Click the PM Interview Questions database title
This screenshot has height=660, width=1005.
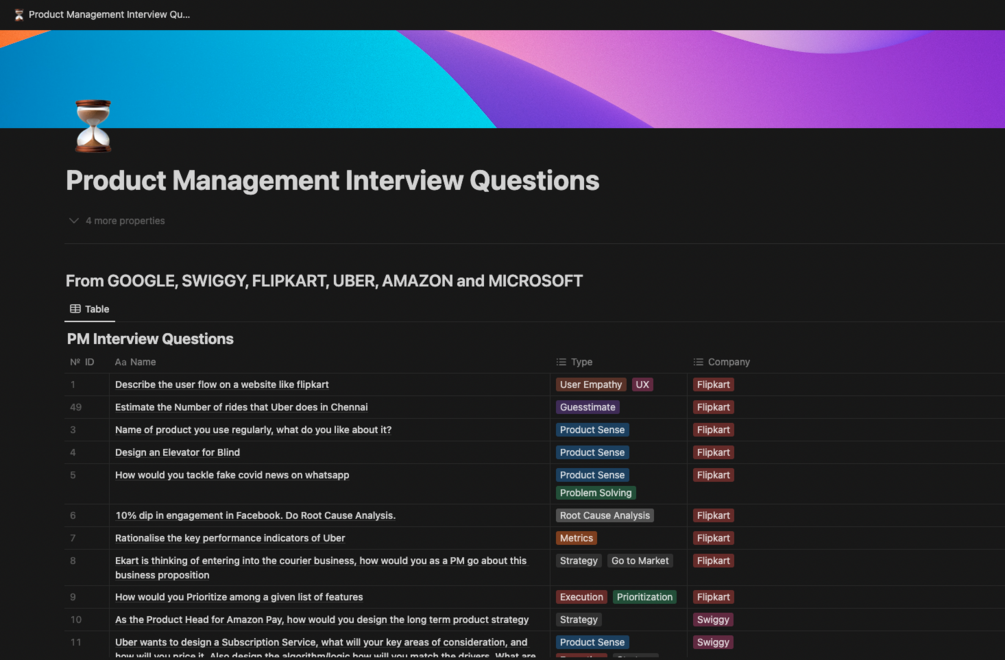coord(150,339)
